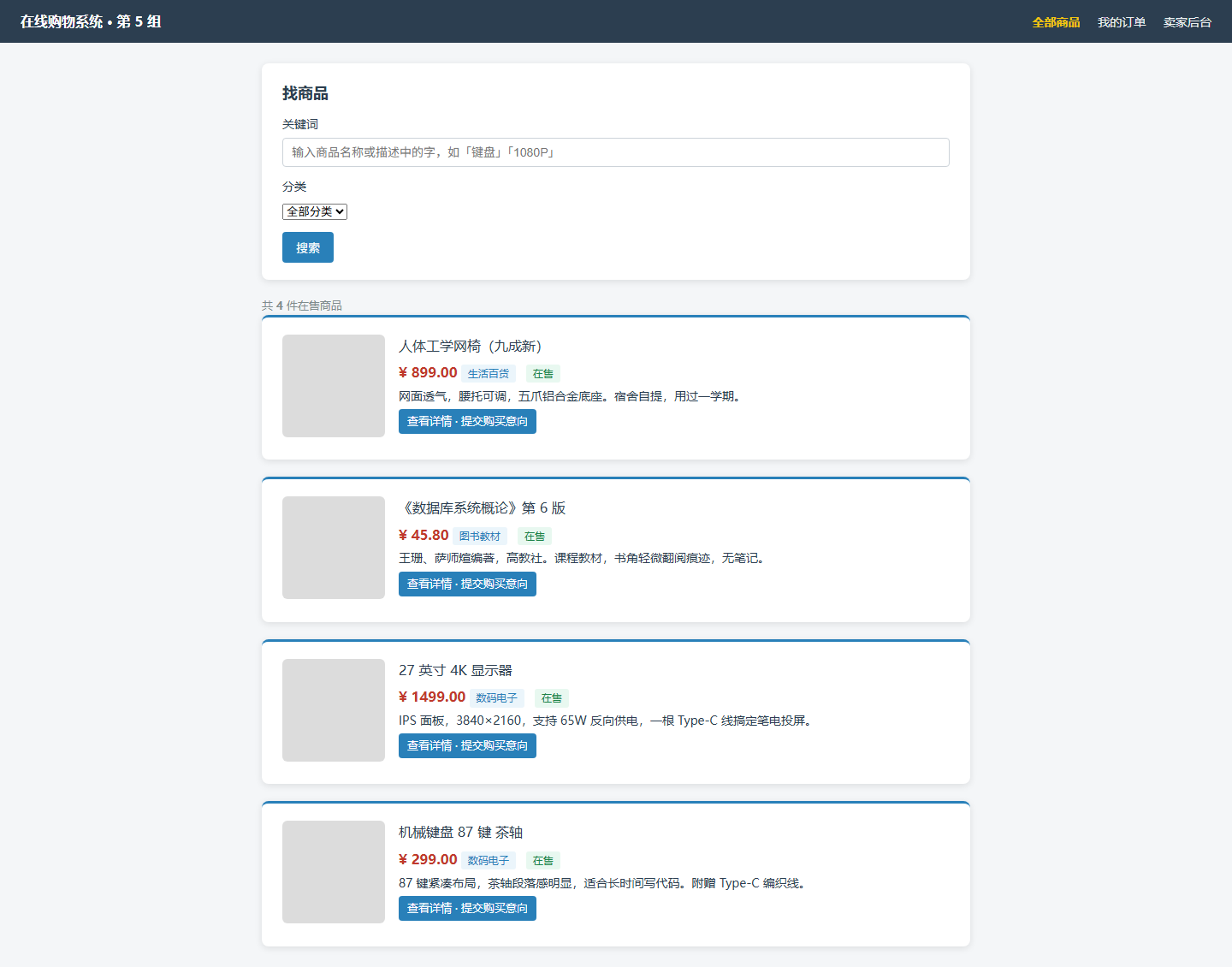
Task: Click the 分类 field label
Action: (294, 187)
